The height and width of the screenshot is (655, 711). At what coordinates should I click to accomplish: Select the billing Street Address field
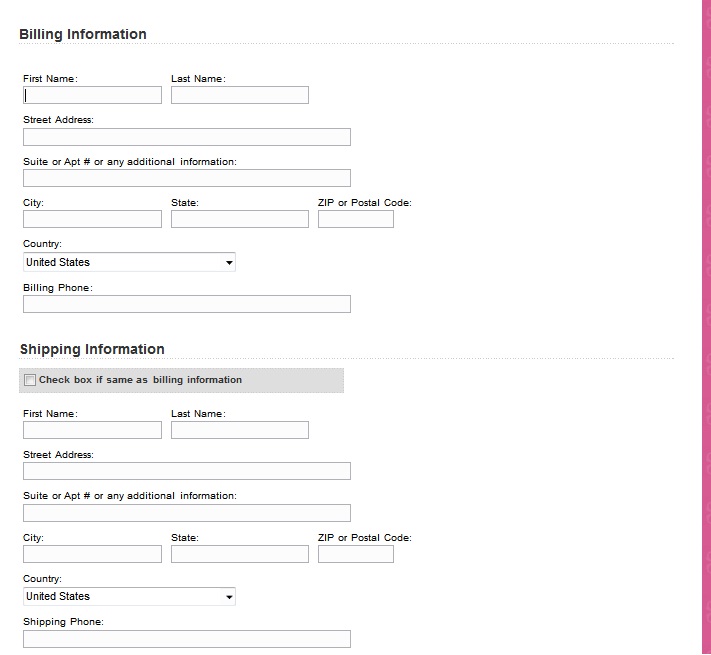click(x=187, y=137)
